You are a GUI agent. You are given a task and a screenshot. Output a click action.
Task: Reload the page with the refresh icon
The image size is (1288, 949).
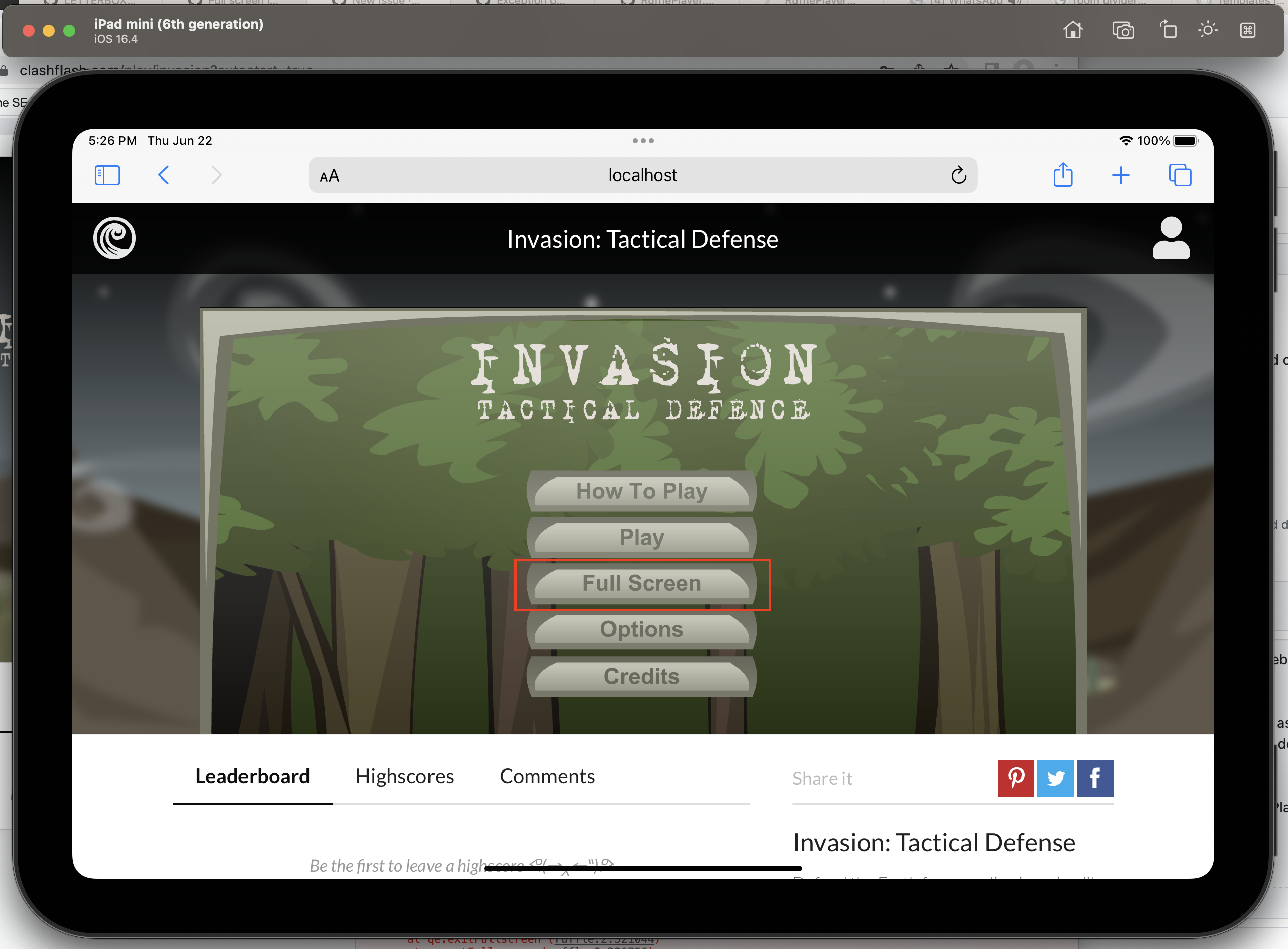coord(958,175)
